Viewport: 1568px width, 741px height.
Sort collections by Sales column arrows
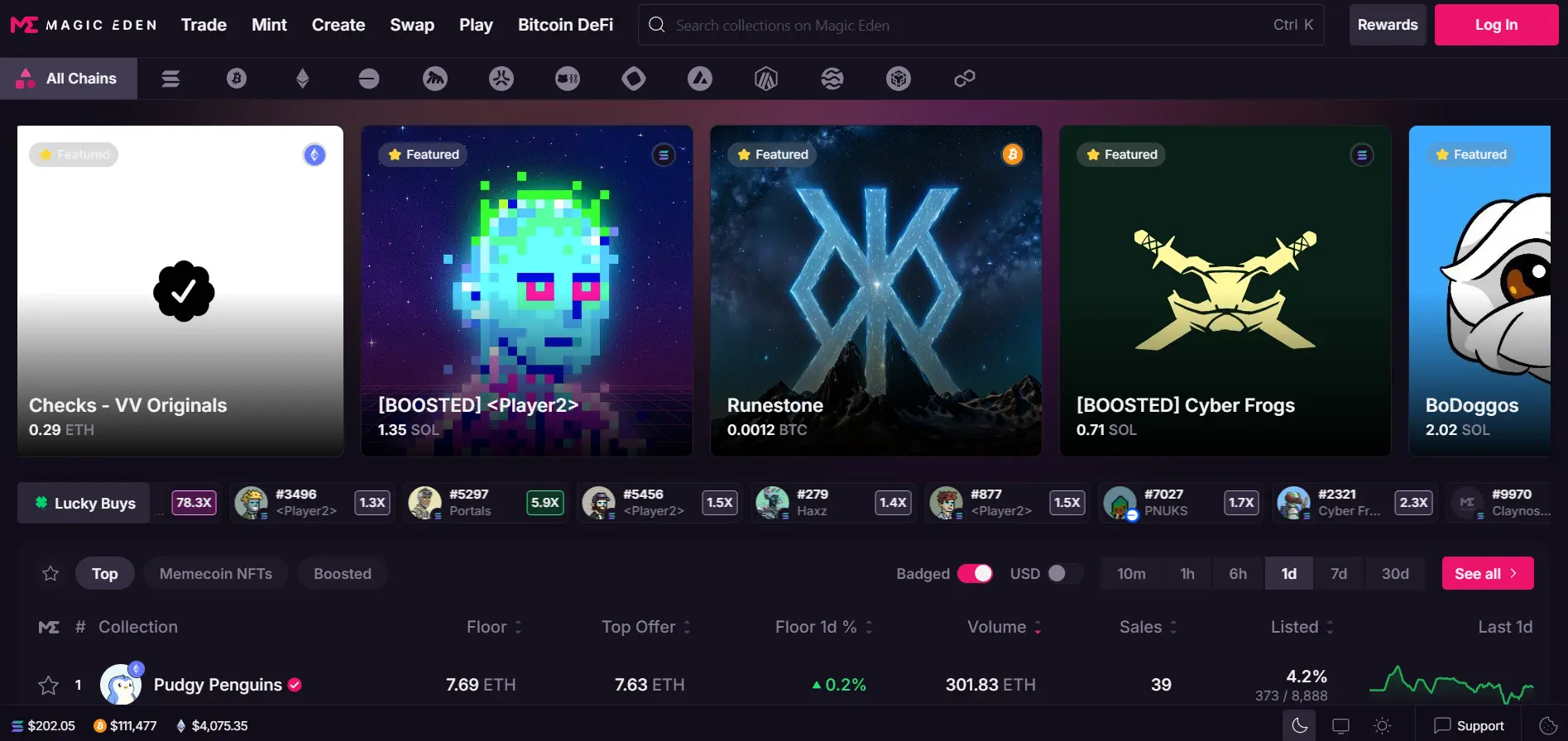pyautogui.click(x=1172, y=627)
